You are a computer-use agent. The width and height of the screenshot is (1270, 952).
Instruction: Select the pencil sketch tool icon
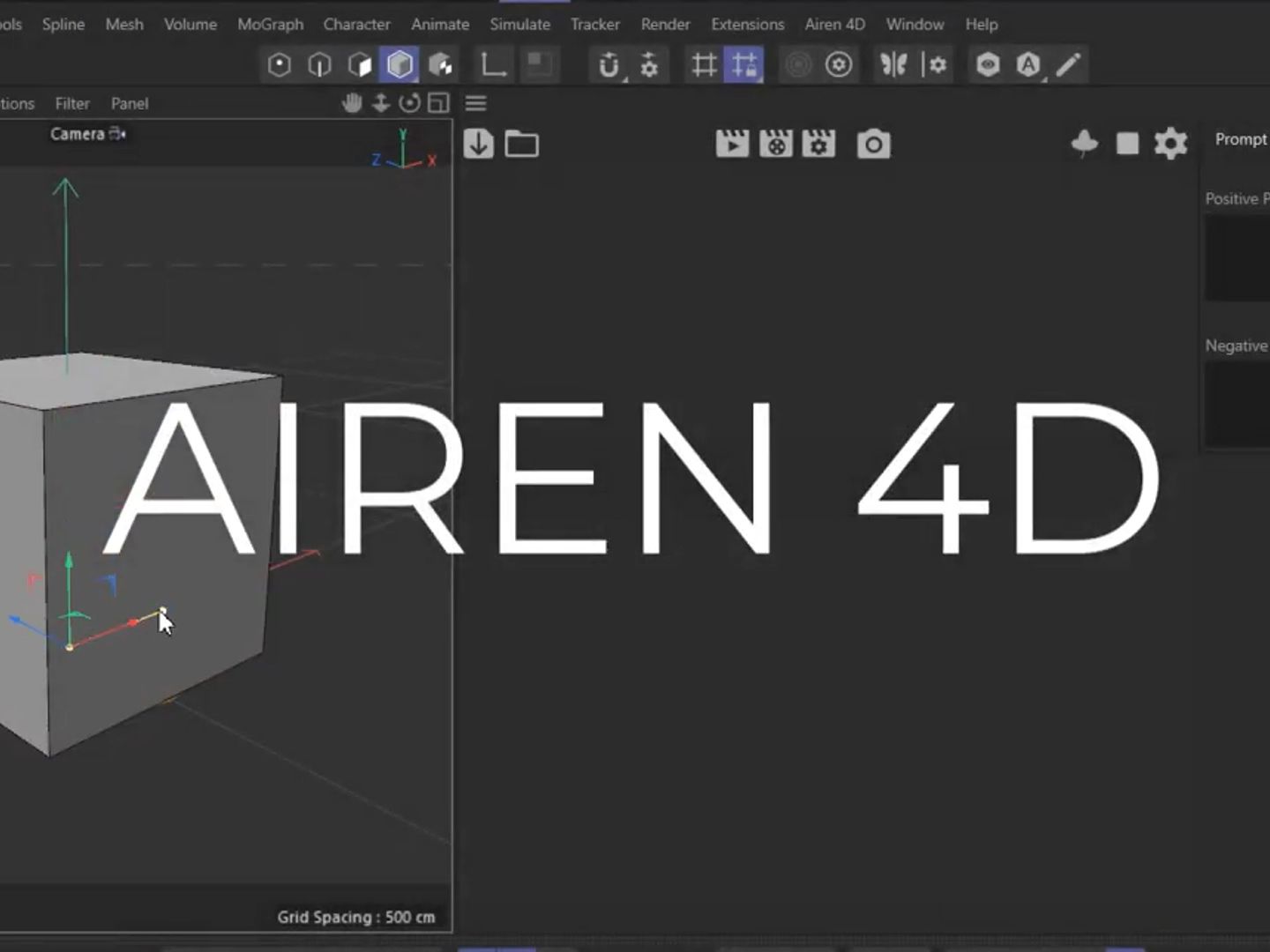(1068, 65)
